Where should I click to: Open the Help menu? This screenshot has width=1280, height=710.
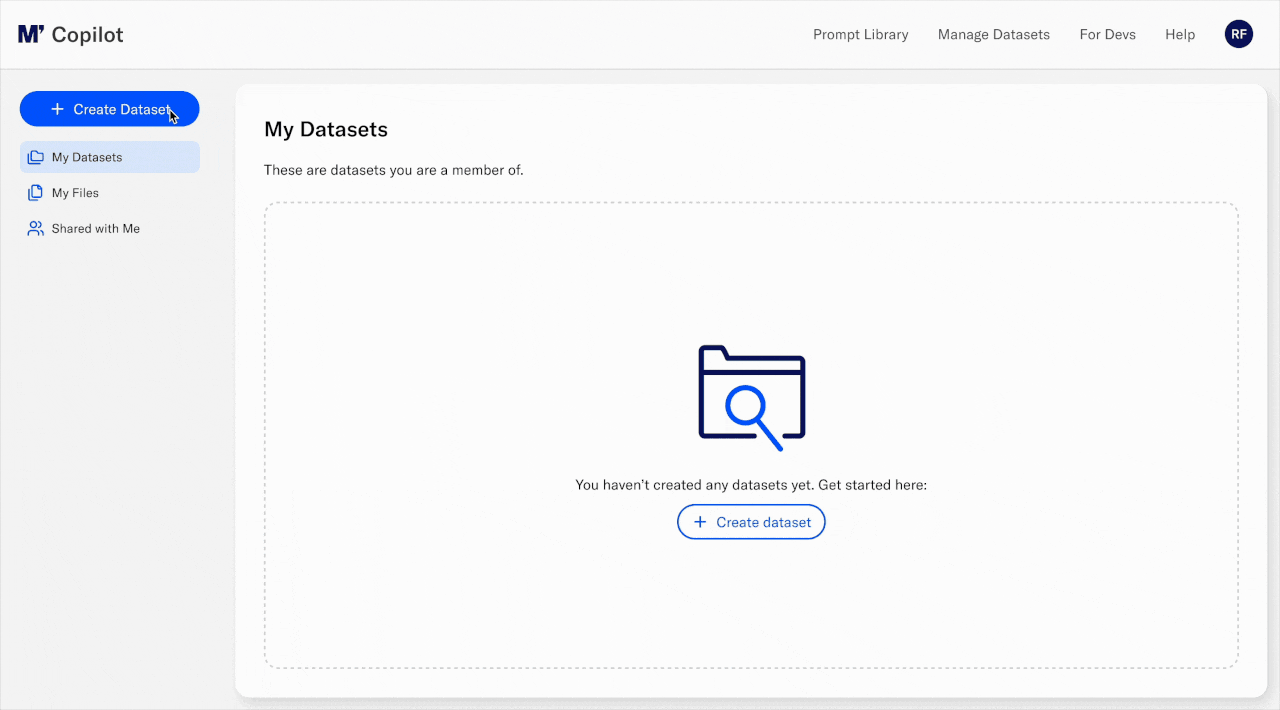[1179, 34]
